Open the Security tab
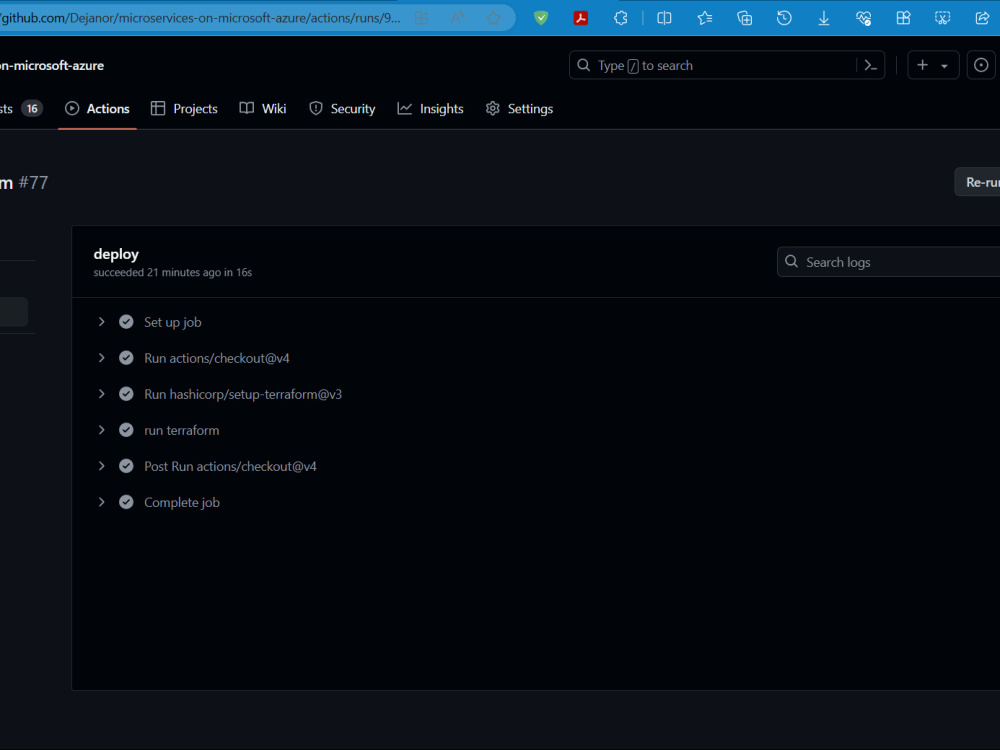The image size is (1000, 750). coord(342,109)
